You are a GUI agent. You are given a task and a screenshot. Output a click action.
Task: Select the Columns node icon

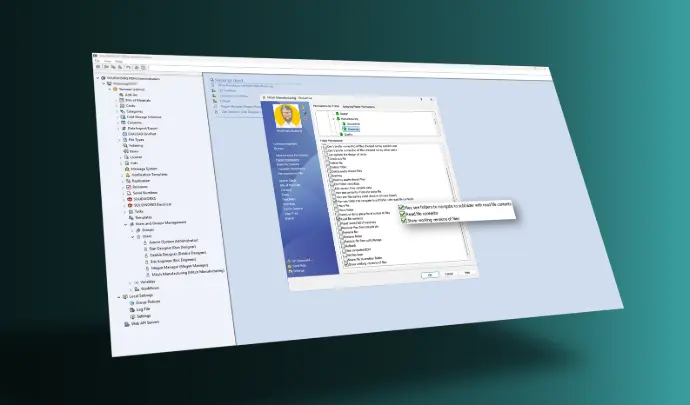pyautogui.click(x=124, y=123)
